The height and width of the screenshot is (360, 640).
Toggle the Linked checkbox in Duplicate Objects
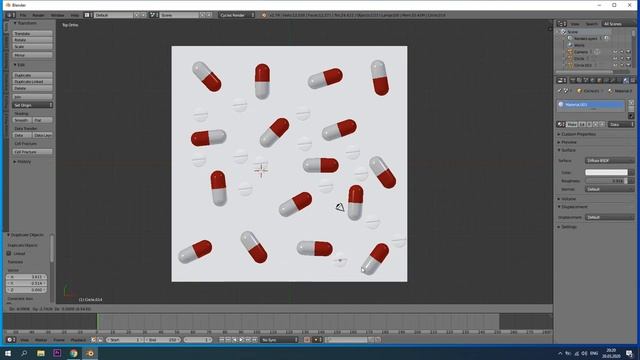tap(9, 253)
